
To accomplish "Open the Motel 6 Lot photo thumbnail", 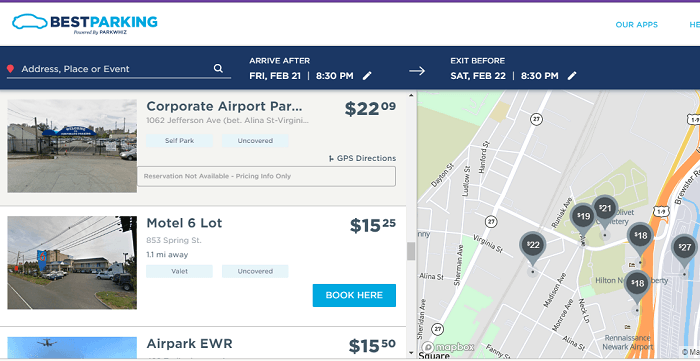I will pos(72,263).
